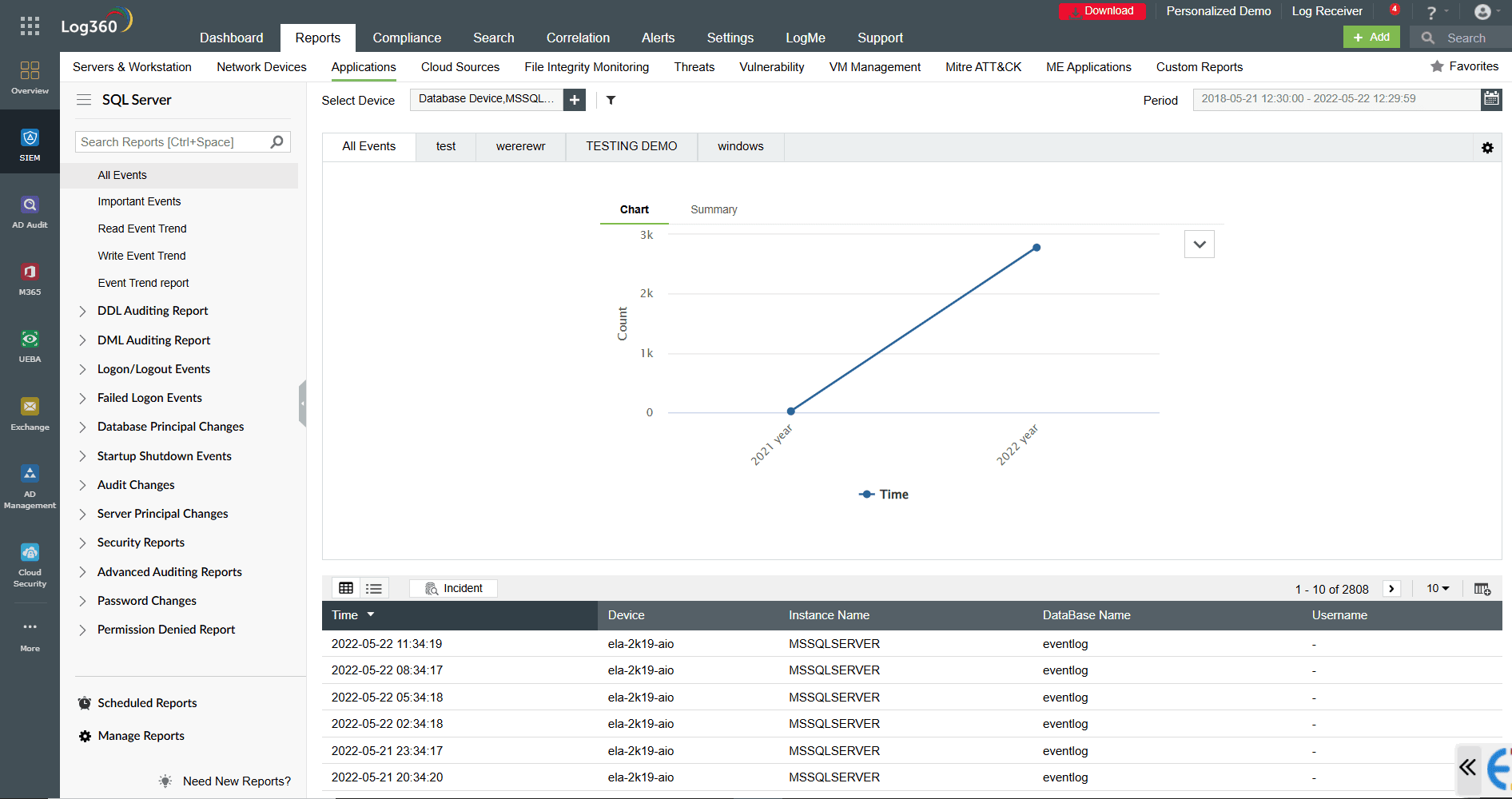The image size is (1512, 799).
Task: Open Personalized Demo link
Action: (x=1219, y=11)
